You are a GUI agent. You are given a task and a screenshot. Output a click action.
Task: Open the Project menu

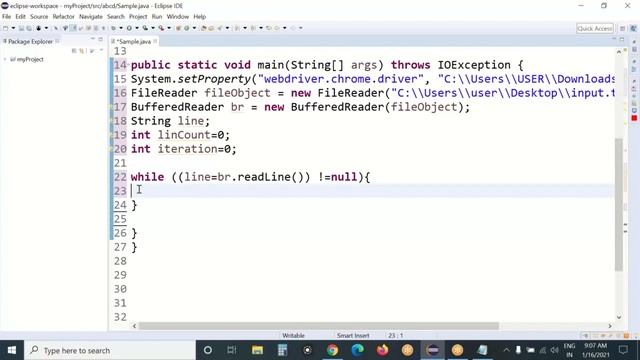138,17
